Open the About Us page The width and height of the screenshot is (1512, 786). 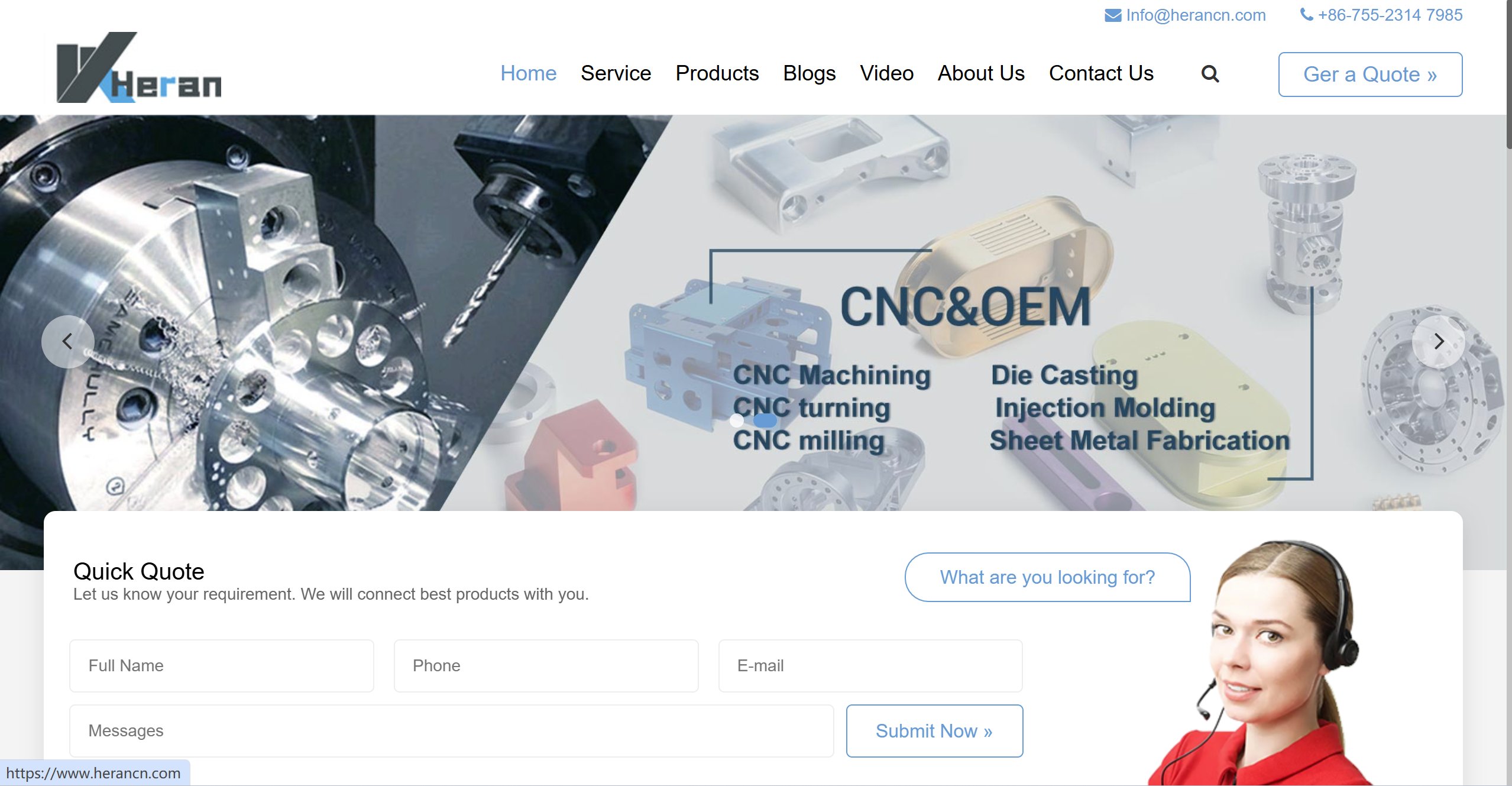pos(981,73)
